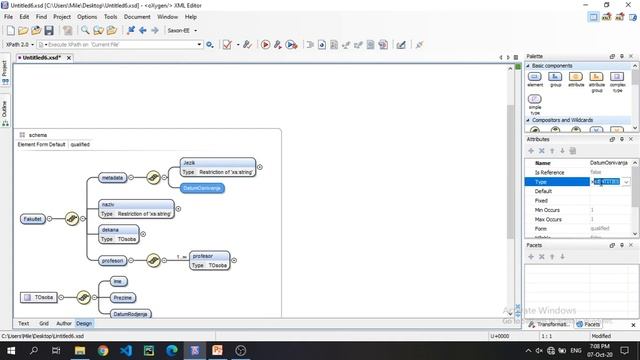Run transformation with red play icon
The width and height of the screenshot is (640, 360).
coord(265,44)
